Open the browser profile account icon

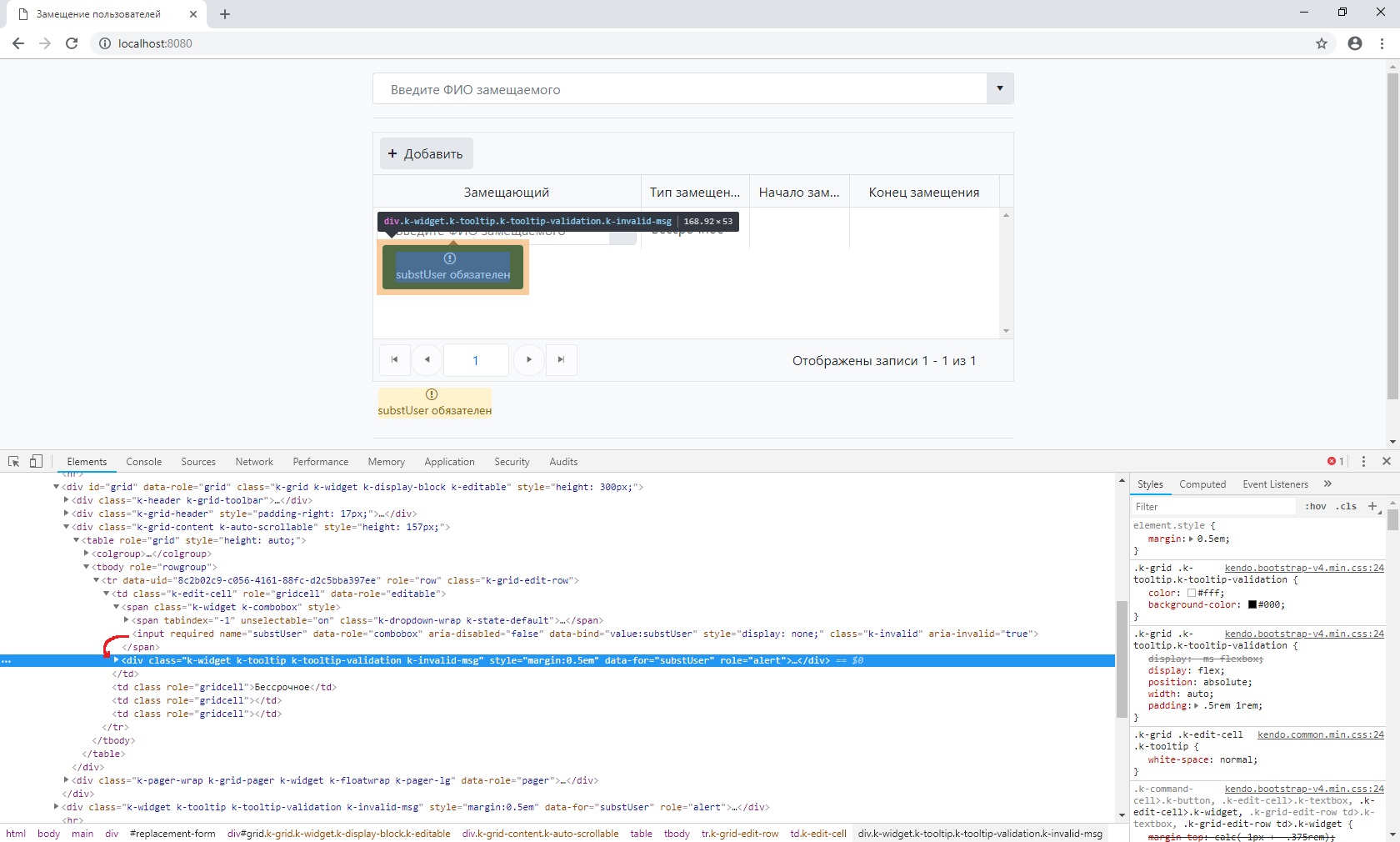pos(1355,43)
